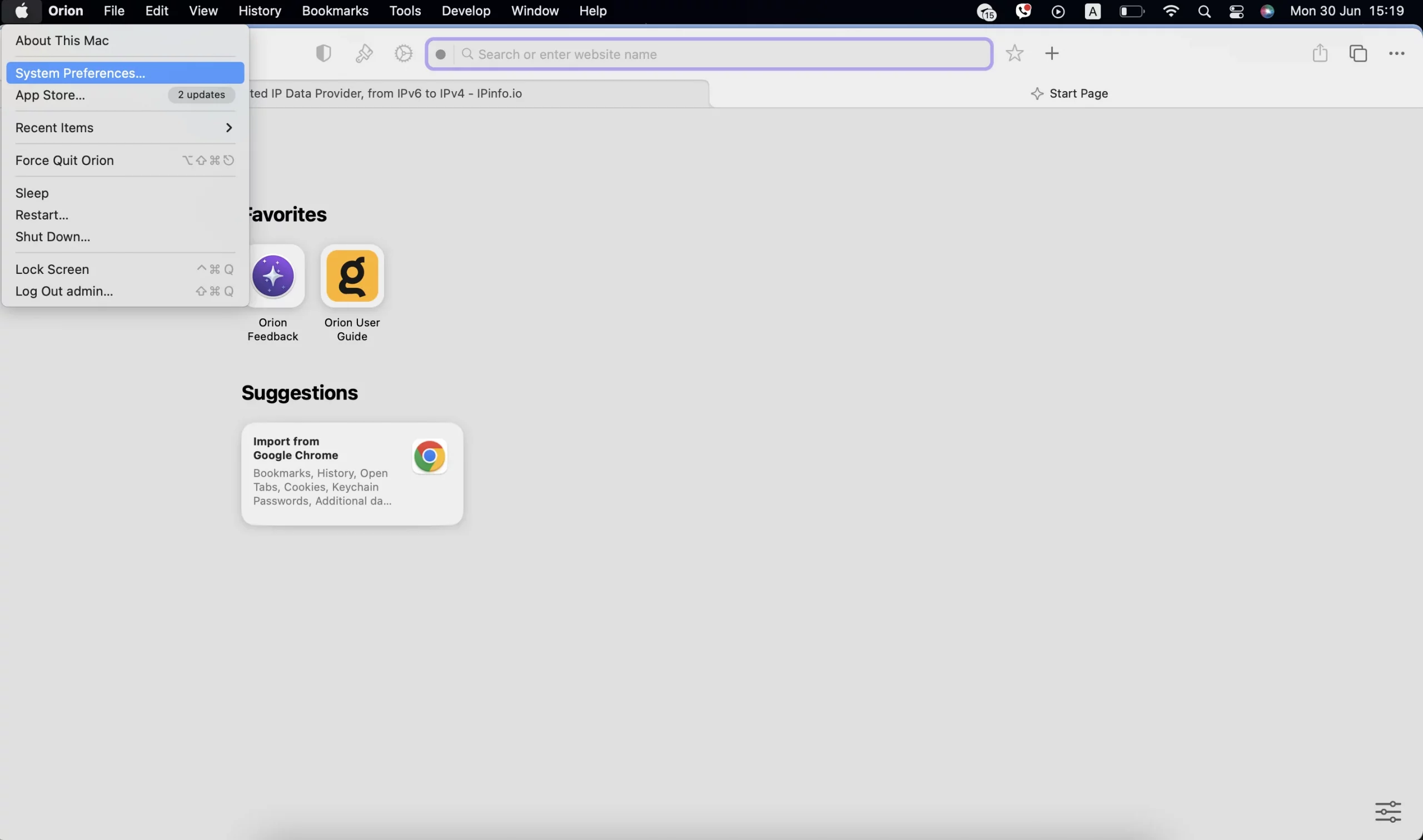Choose System Preferences… menu entry
Image resolution: width=1423 pixels, height=840 pixels.
pos(125,73)
